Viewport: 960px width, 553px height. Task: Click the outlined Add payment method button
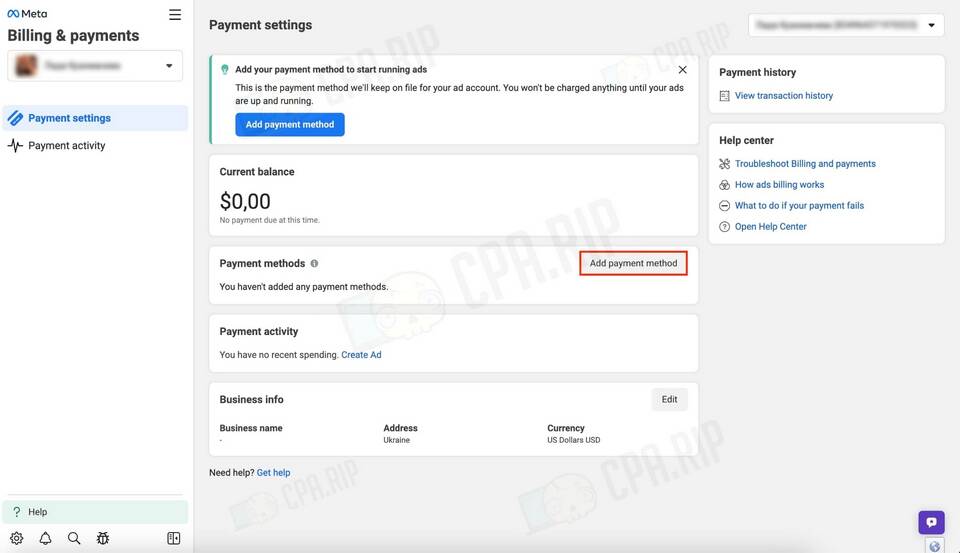(633, 264)
